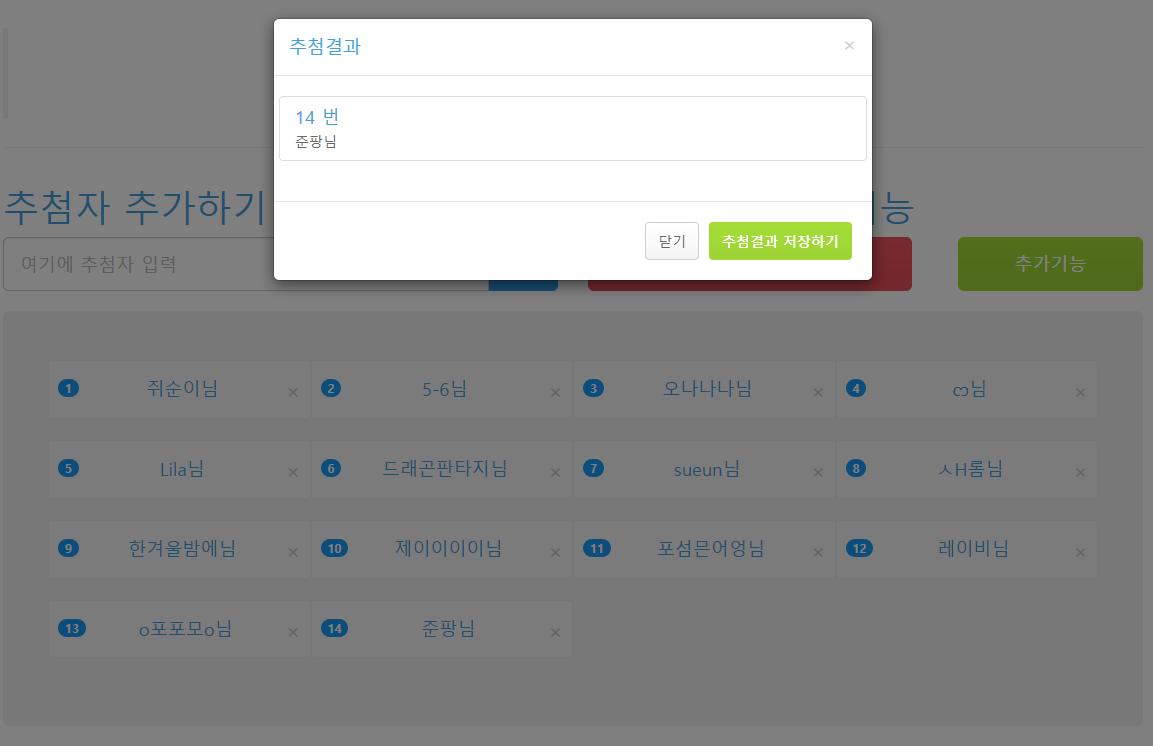Viewport: 1153px width, 746px height.
Task: Delete Lila님 using its X icon
Action: tap(293, 473)
